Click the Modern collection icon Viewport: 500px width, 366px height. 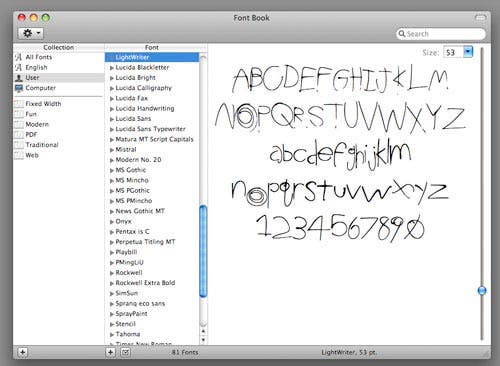19,124
